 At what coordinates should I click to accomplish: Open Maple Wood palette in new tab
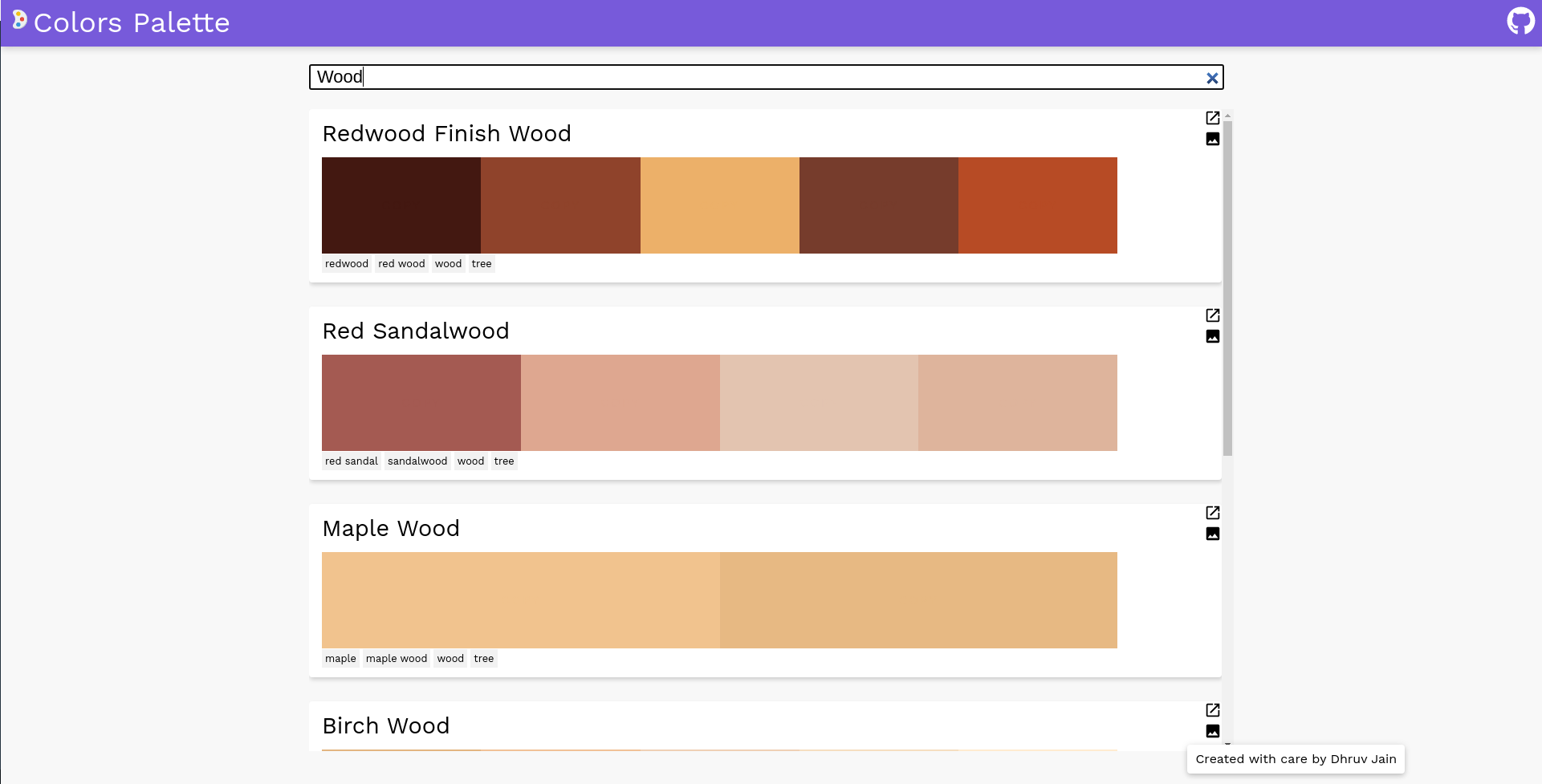click(x=1212, y=512)
